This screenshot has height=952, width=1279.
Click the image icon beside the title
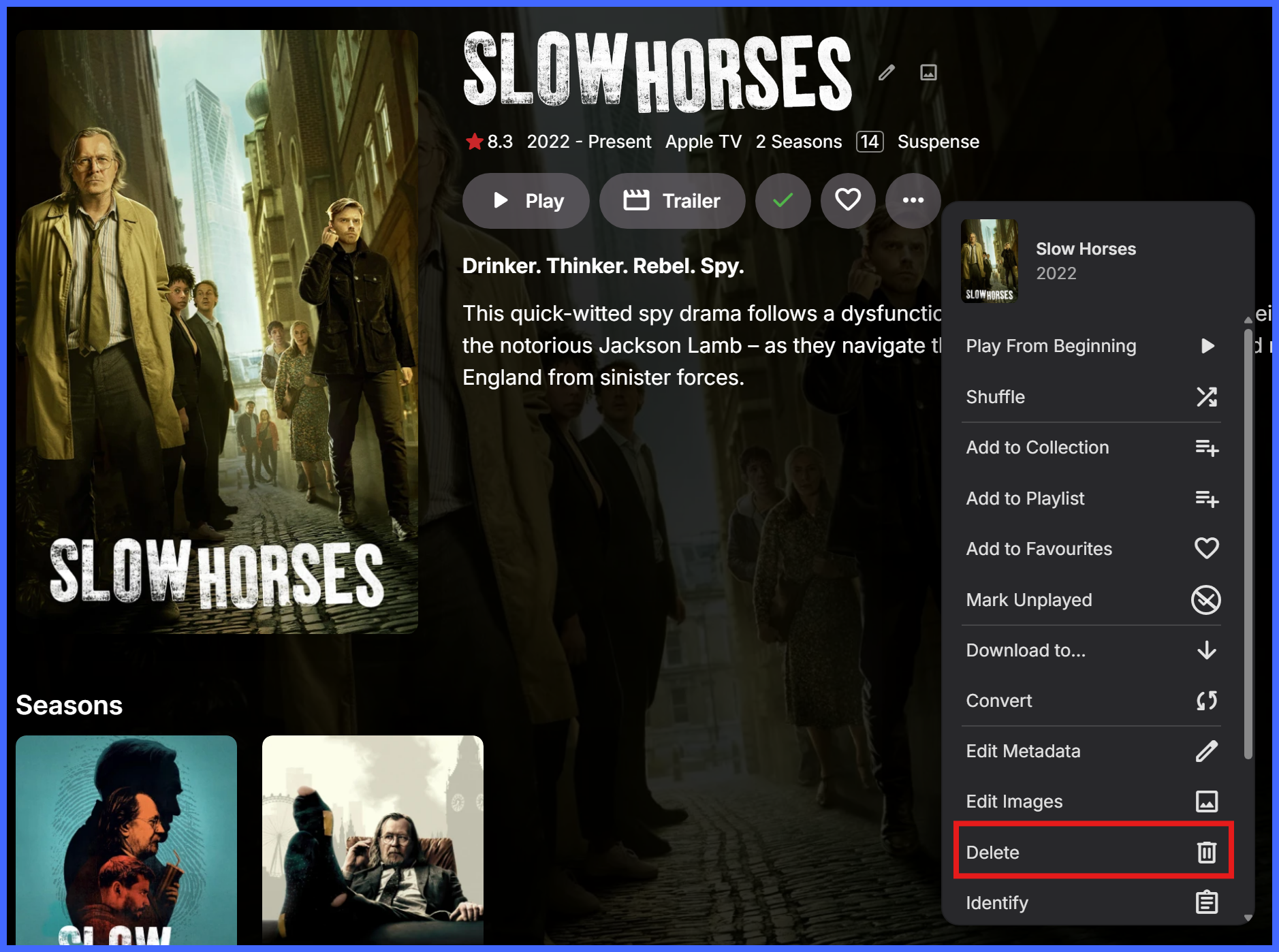coord(928,72)
